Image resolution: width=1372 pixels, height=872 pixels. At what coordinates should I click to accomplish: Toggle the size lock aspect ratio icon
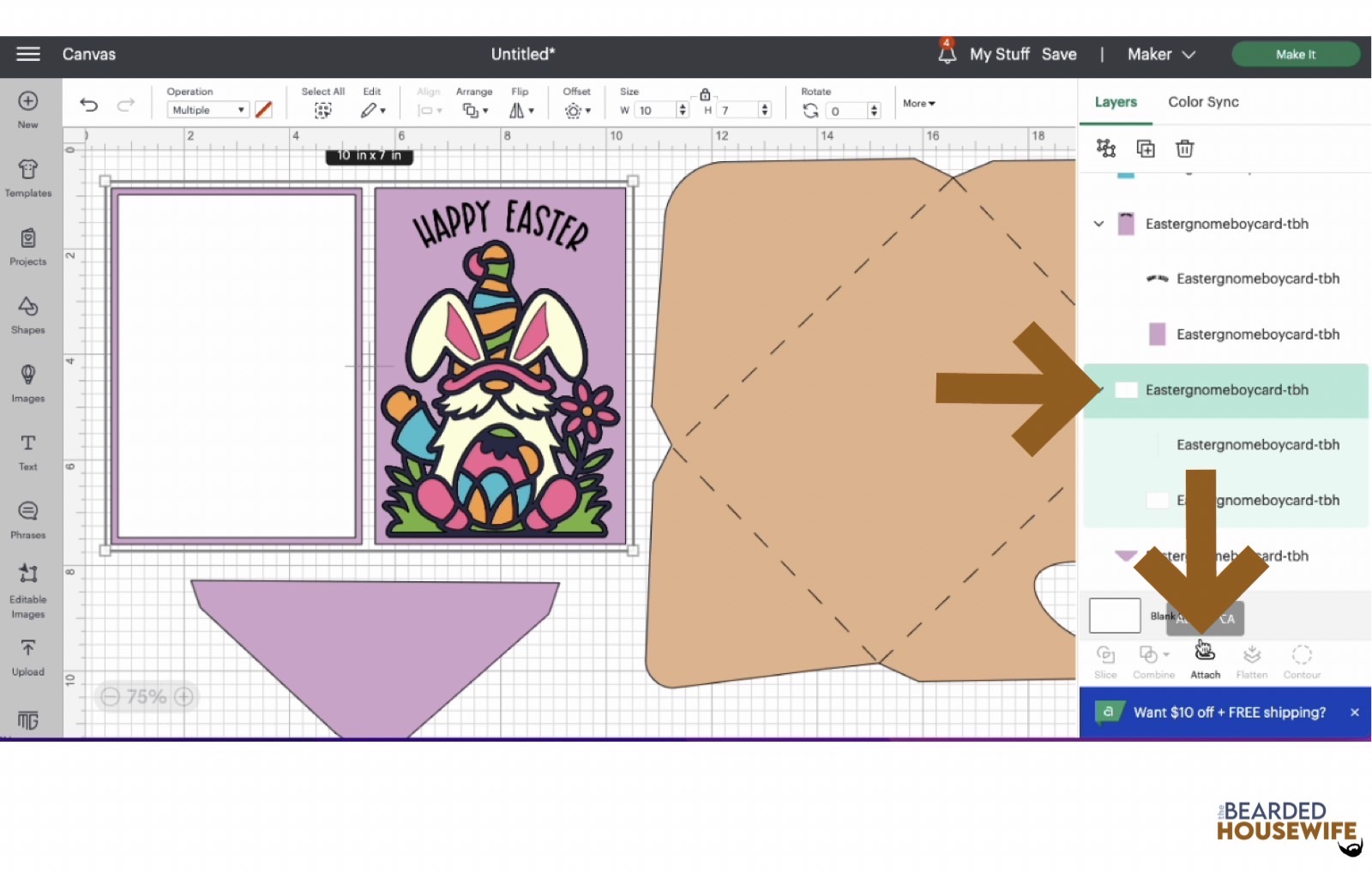pos(705,94)
